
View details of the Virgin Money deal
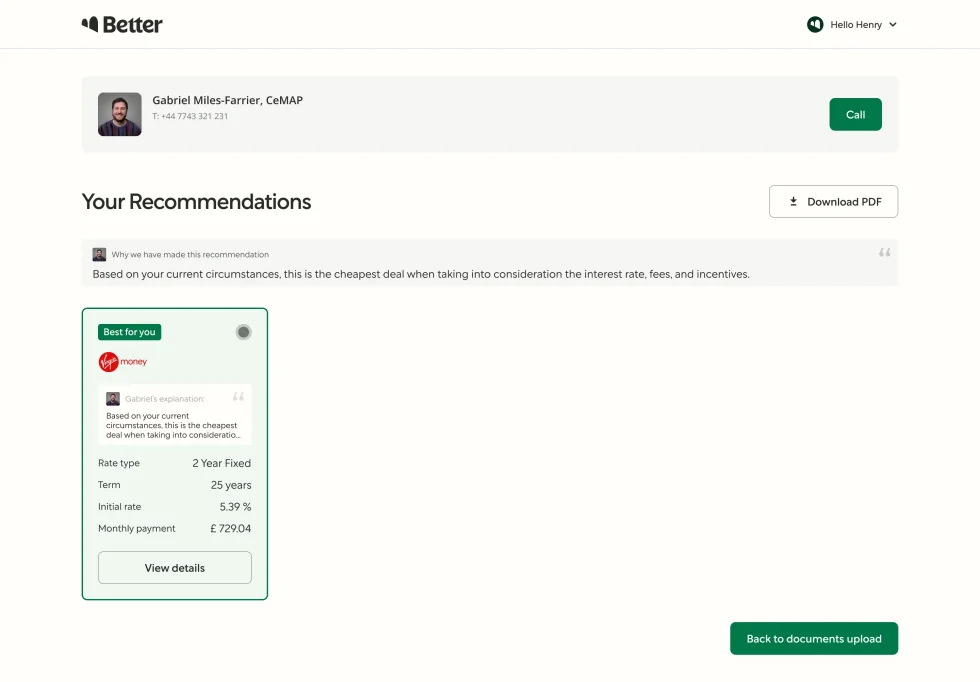tap(174, 568)
